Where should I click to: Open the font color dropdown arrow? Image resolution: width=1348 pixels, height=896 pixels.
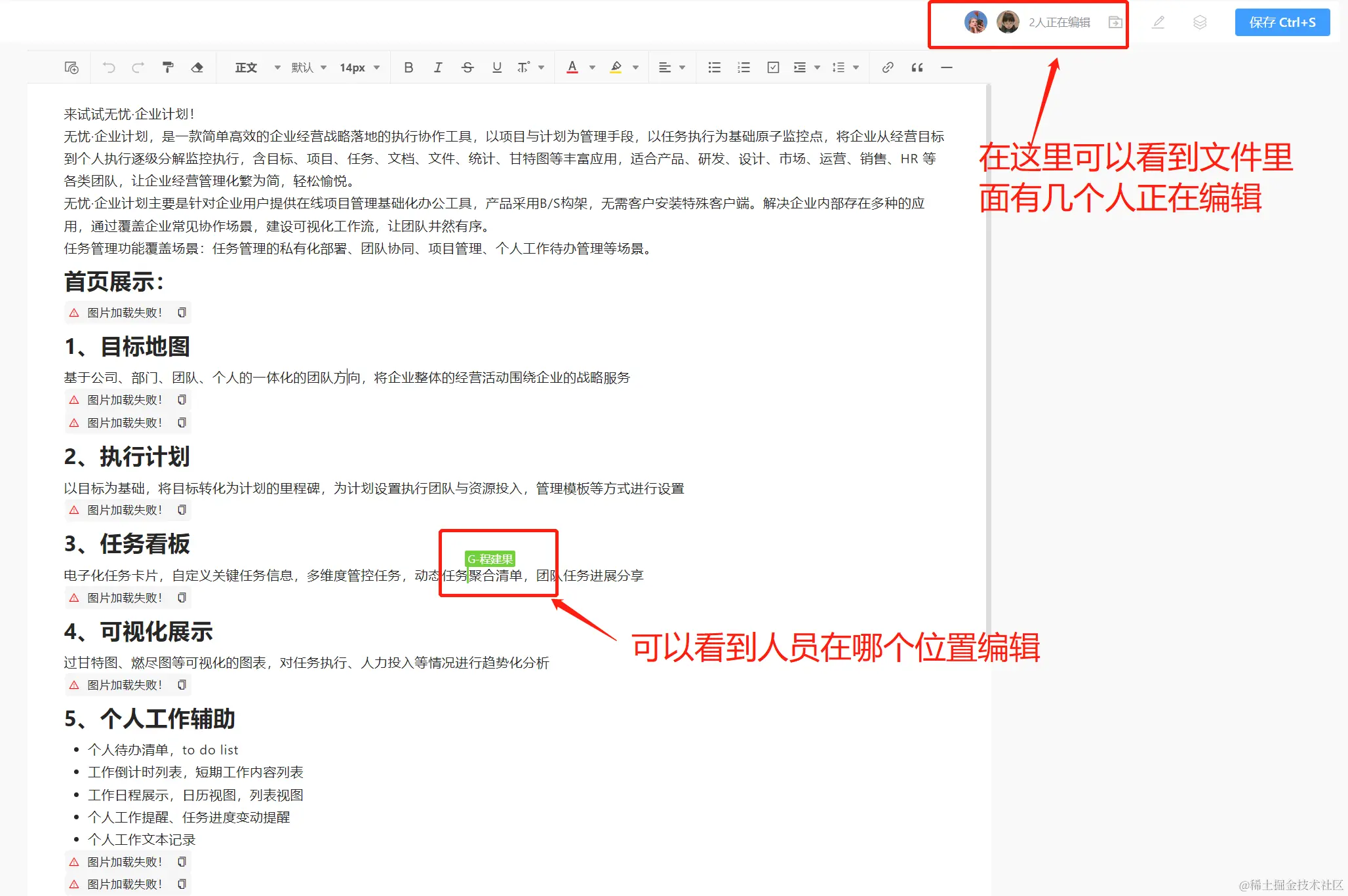[593, 68]
